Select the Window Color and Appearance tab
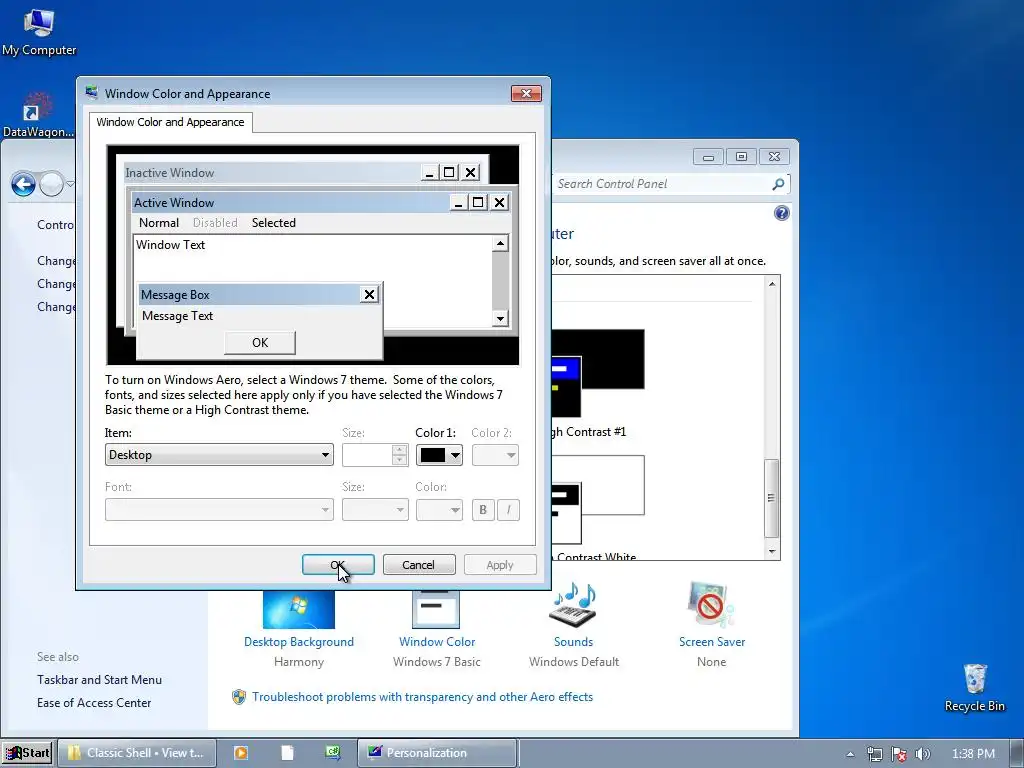 [x=170, y=122]
